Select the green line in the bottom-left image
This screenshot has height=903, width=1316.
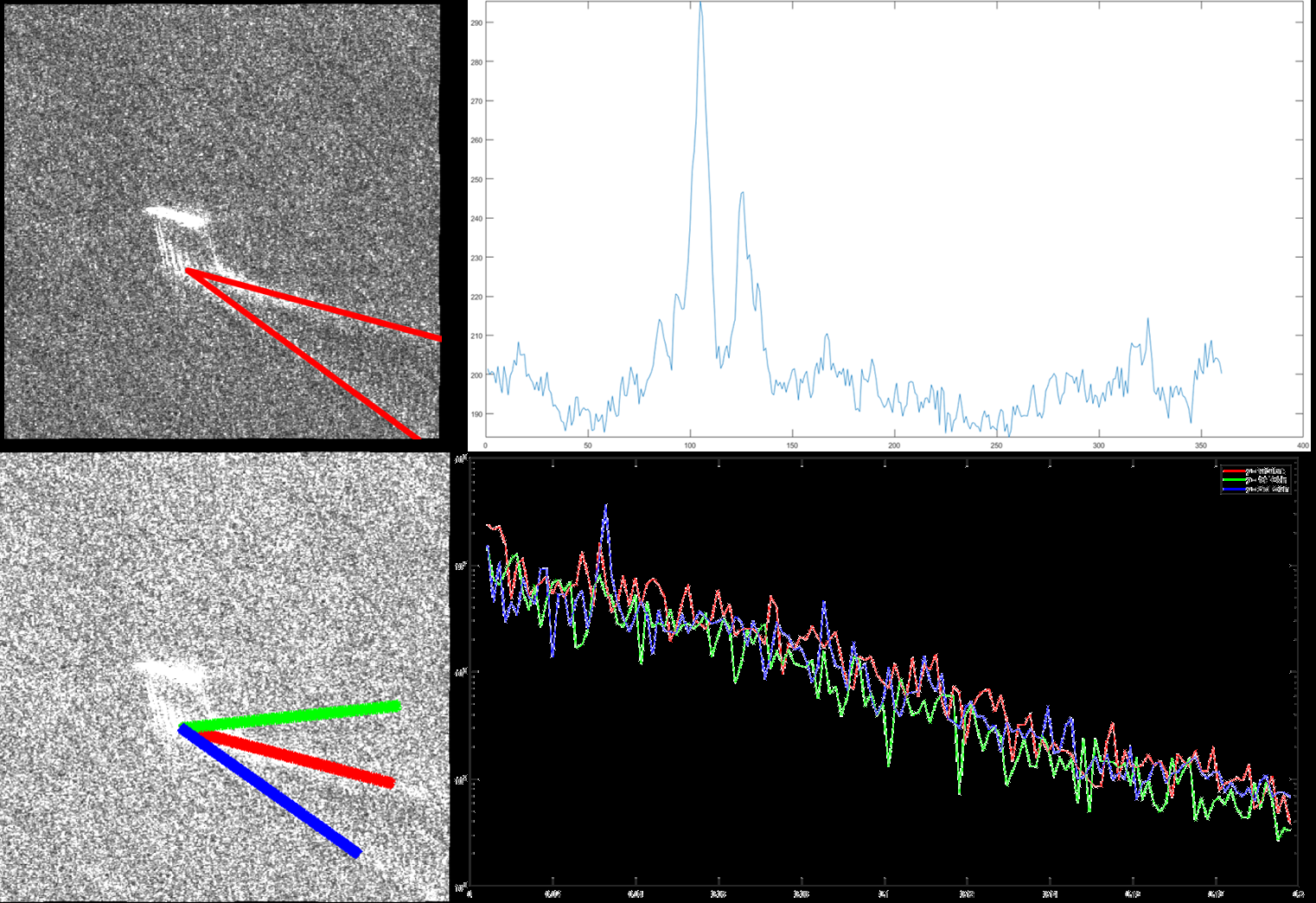click(294, 715)
